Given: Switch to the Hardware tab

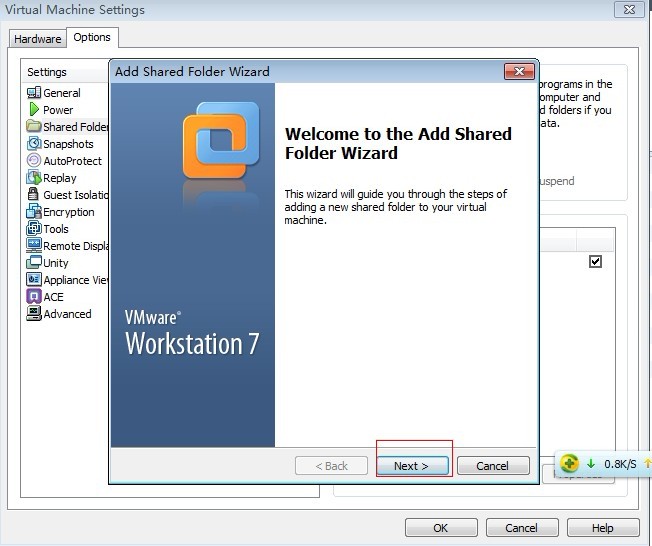Looking at the screenshot, I should point(38,39).
